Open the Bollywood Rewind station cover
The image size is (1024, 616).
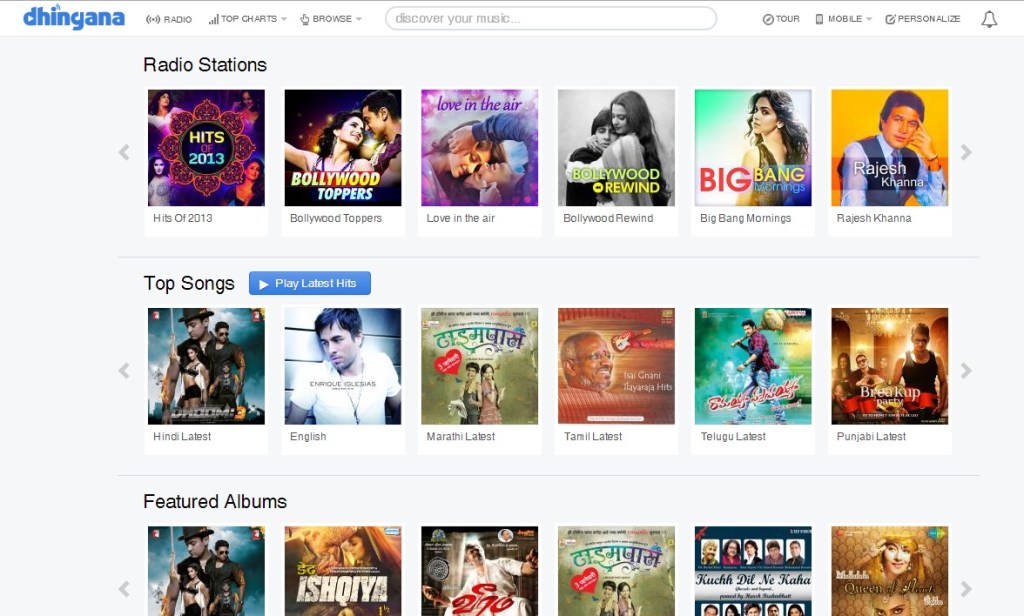(616, 148)
